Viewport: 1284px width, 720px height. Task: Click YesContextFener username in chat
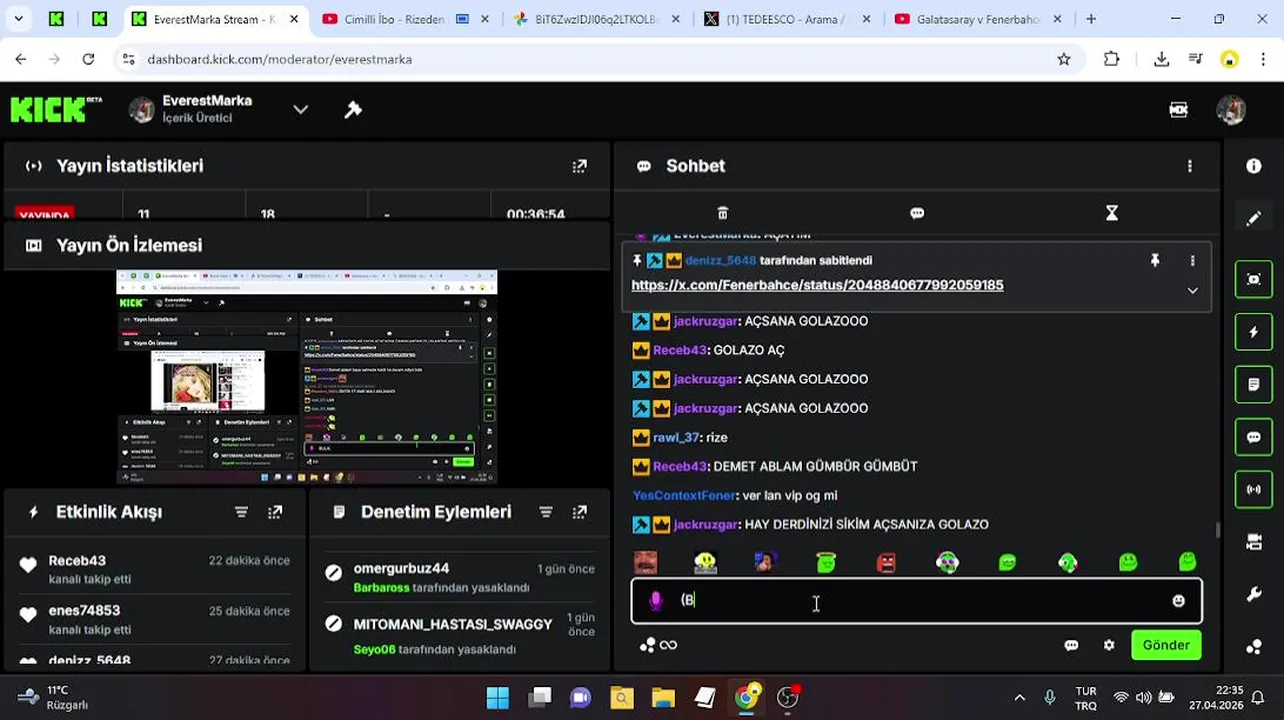point(684,495)
